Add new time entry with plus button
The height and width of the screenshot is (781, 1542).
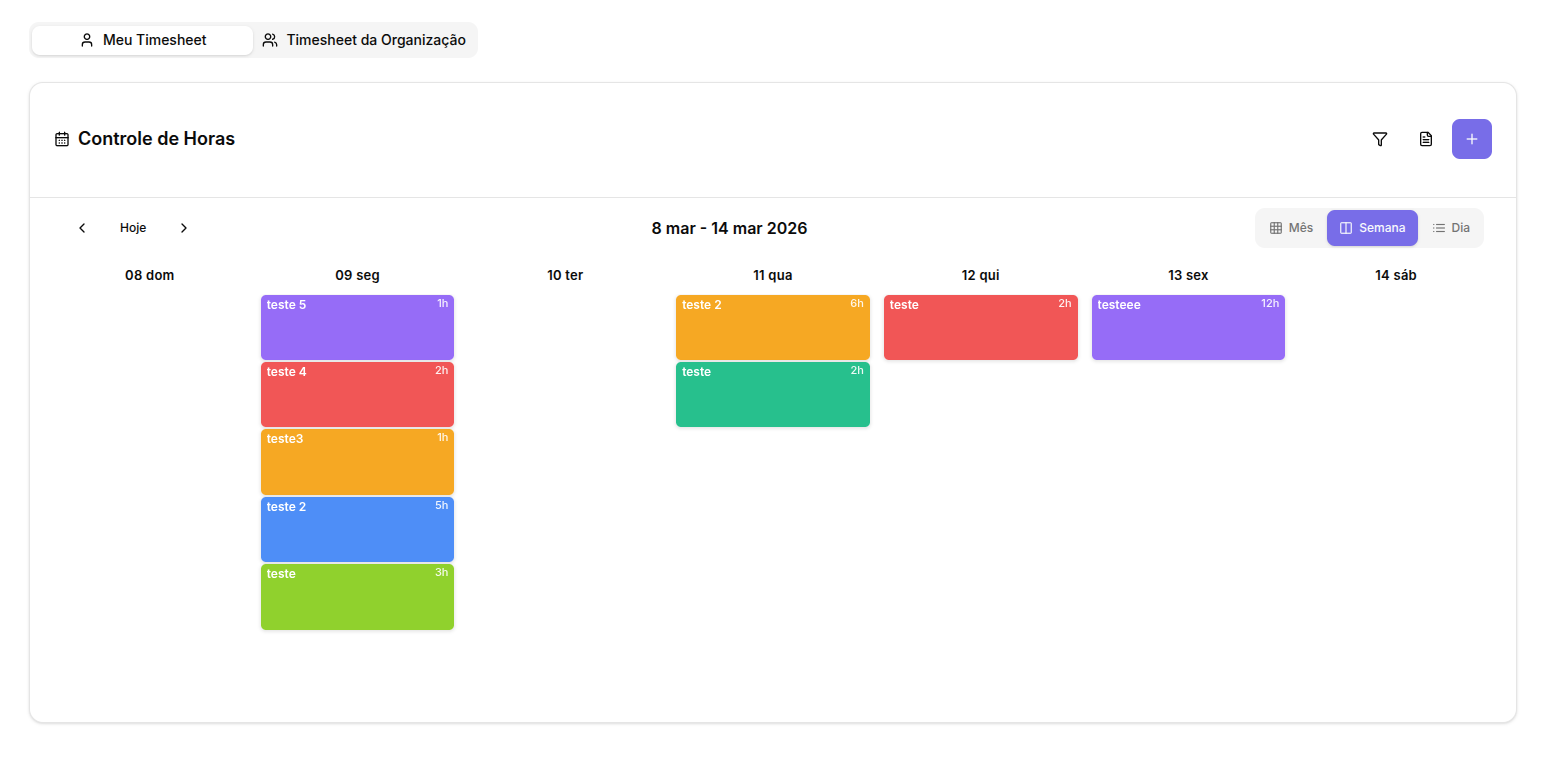pos(1471,139)
